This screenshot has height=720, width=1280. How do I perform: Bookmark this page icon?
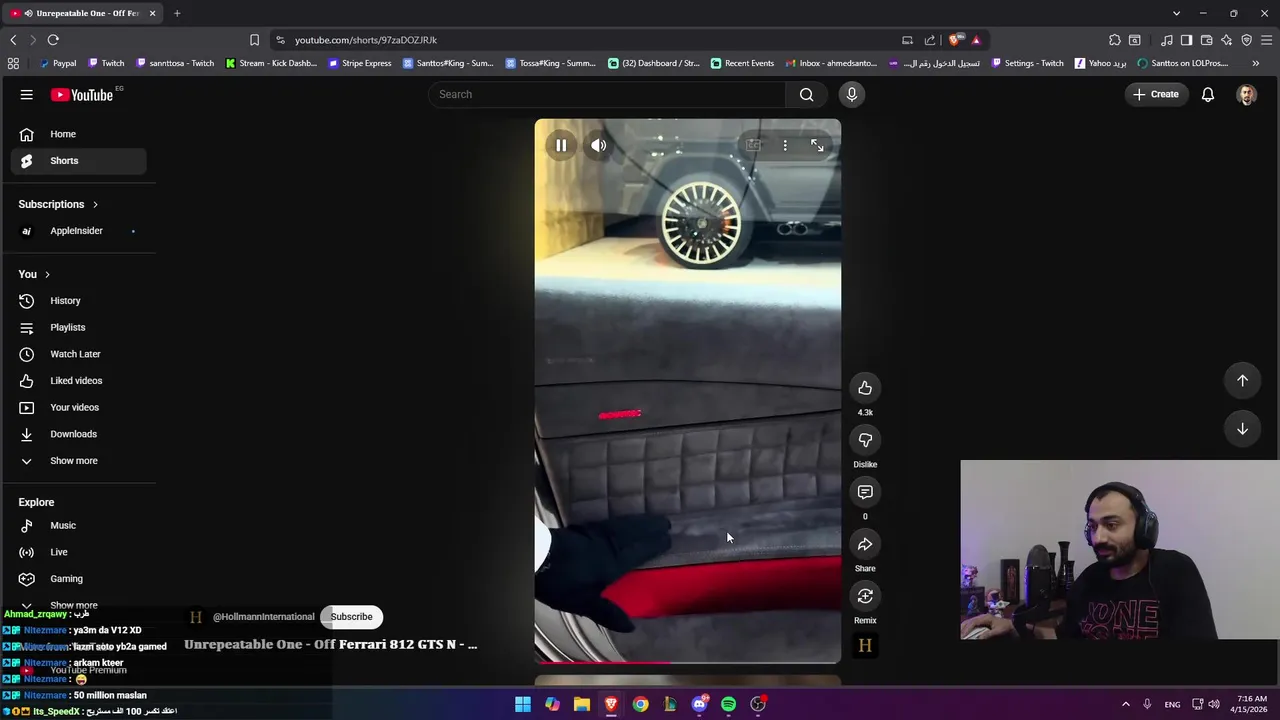[254, 40]
